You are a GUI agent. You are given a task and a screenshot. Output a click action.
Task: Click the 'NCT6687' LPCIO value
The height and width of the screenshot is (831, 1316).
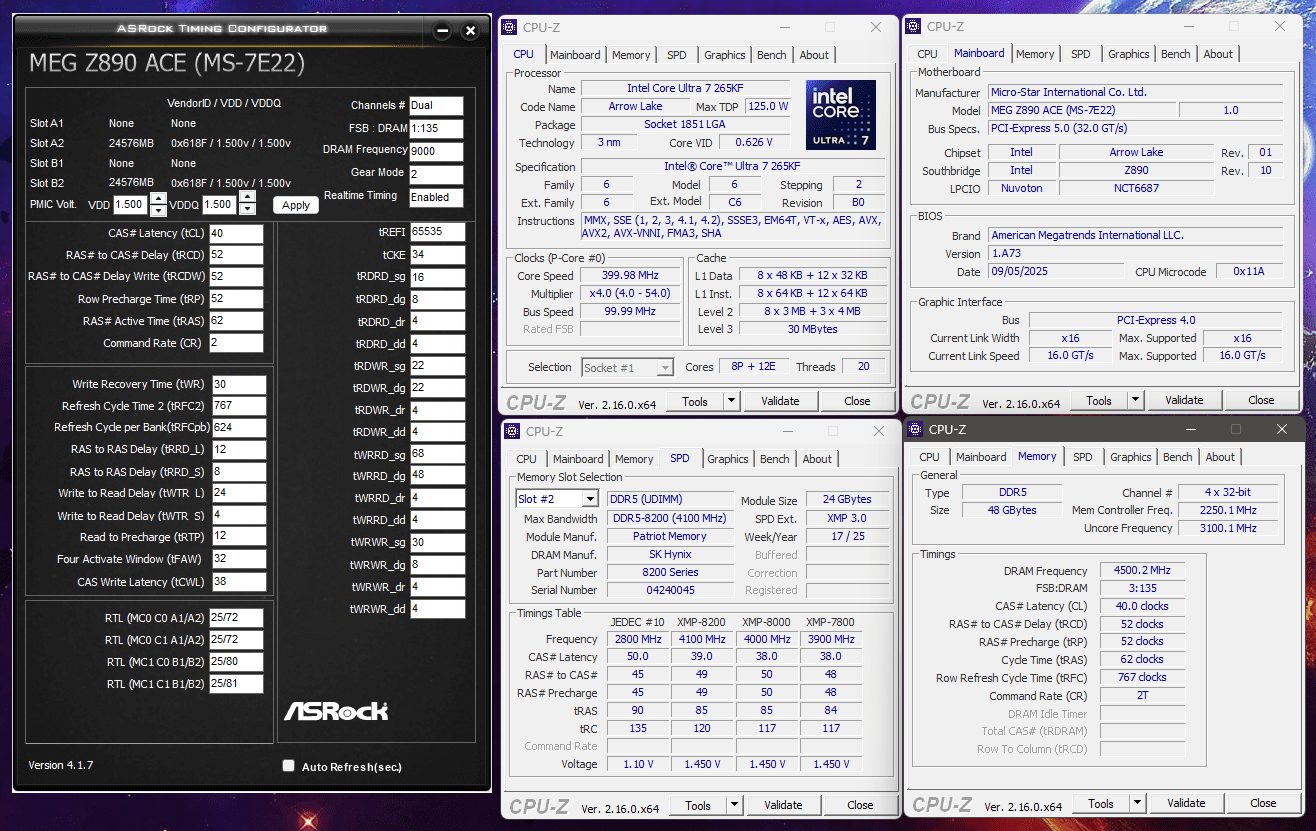1136,188
